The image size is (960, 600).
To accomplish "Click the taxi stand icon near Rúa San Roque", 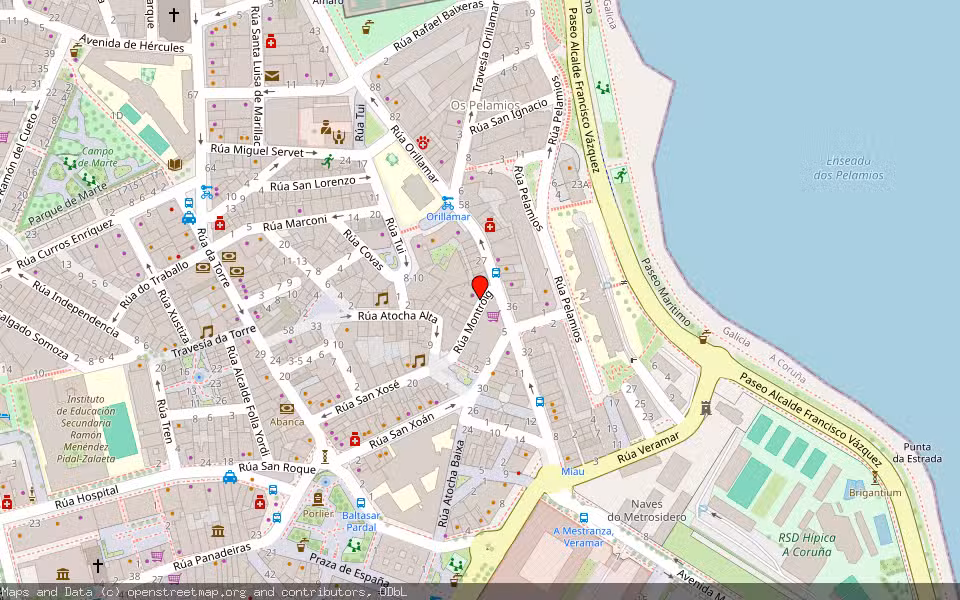I will tap(230, 477).
